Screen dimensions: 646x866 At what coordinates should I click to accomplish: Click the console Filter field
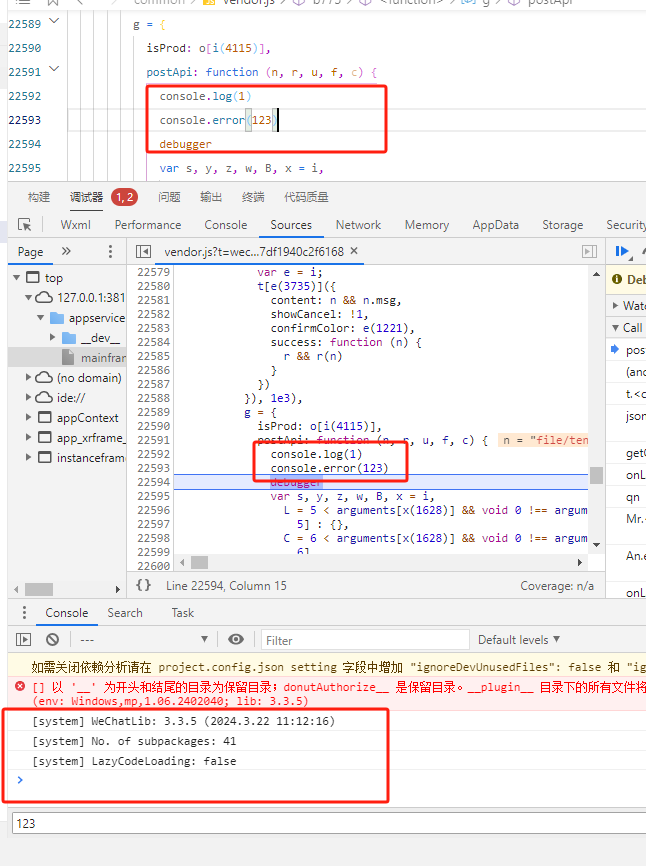[365, 640]
